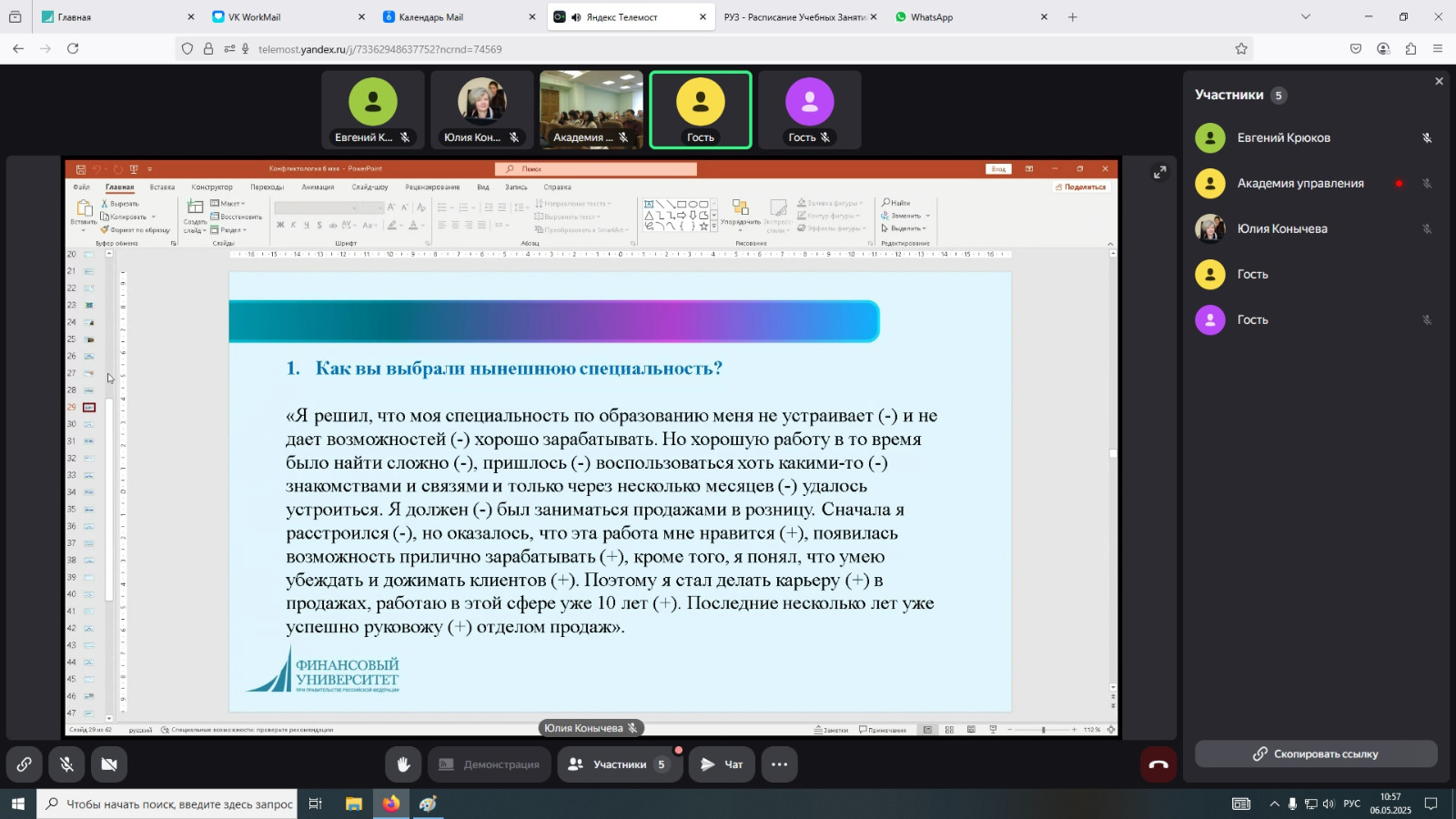This screenshot has width=1456, height=819.
Task: Click the muted mic icon next to Евгений Крюков
Action: 1427,138
